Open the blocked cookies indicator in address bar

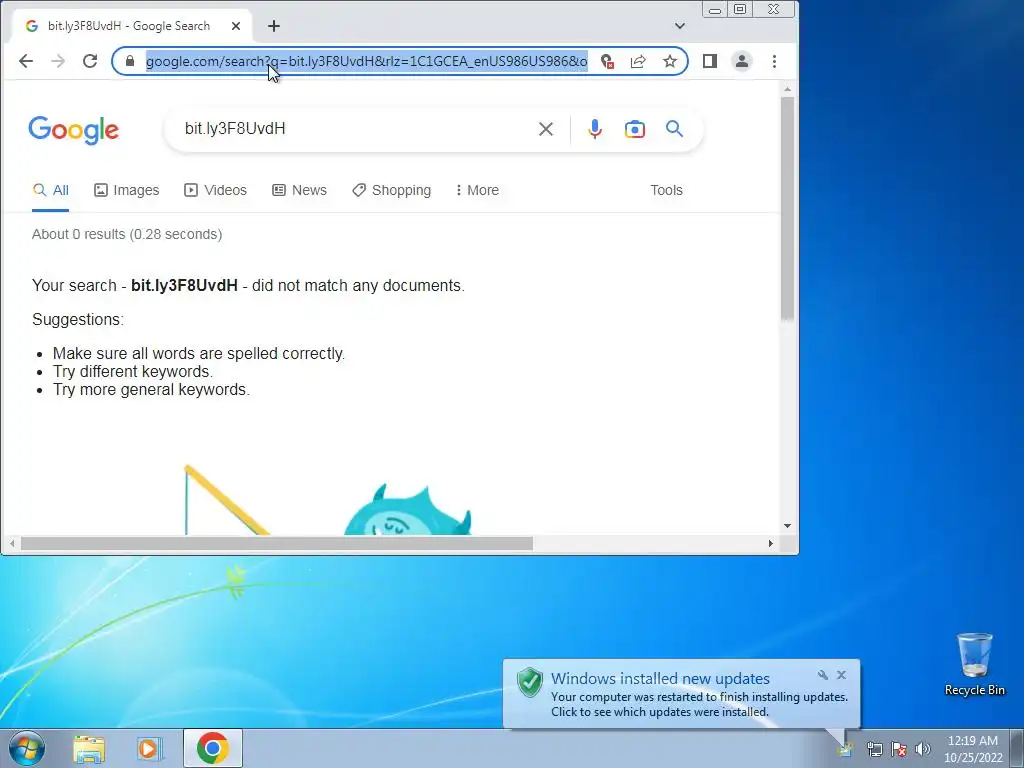click(607, 61)
